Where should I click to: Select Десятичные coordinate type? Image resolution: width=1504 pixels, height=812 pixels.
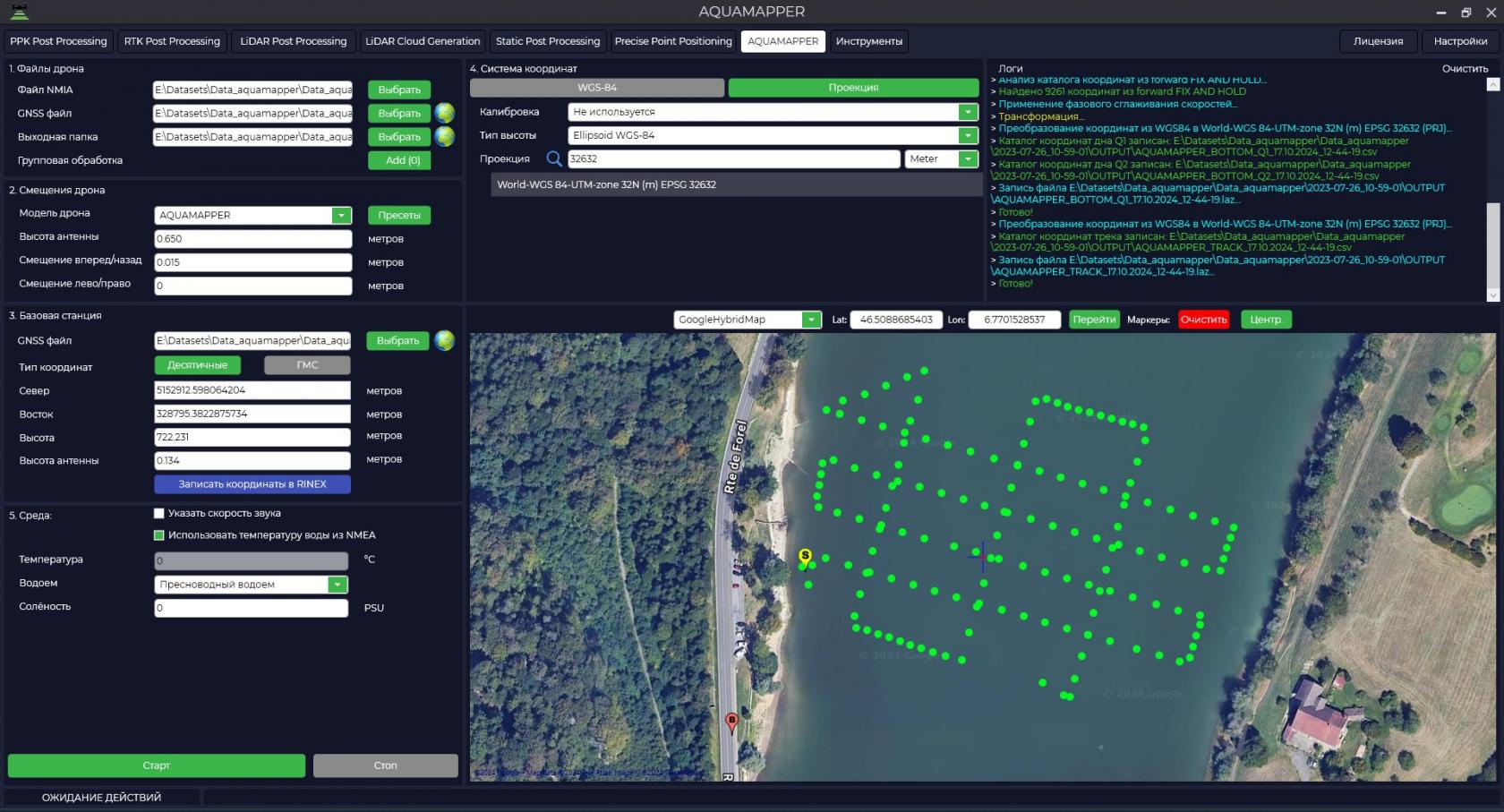(x=198, y=365)
